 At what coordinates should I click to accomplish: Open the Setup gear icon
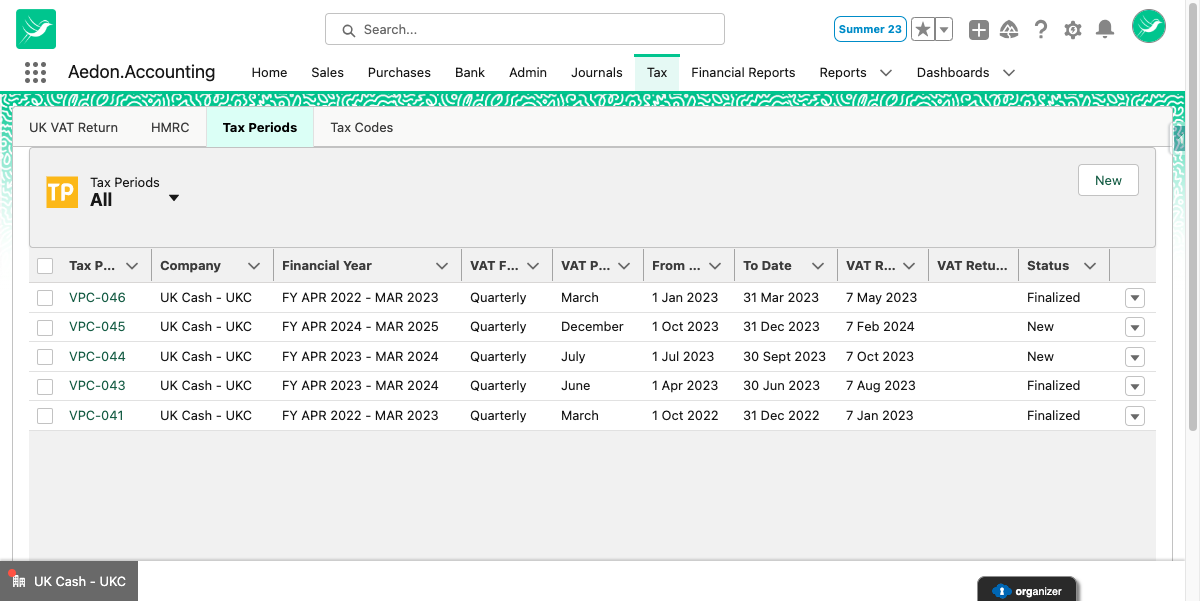(x=1073, y=30)
